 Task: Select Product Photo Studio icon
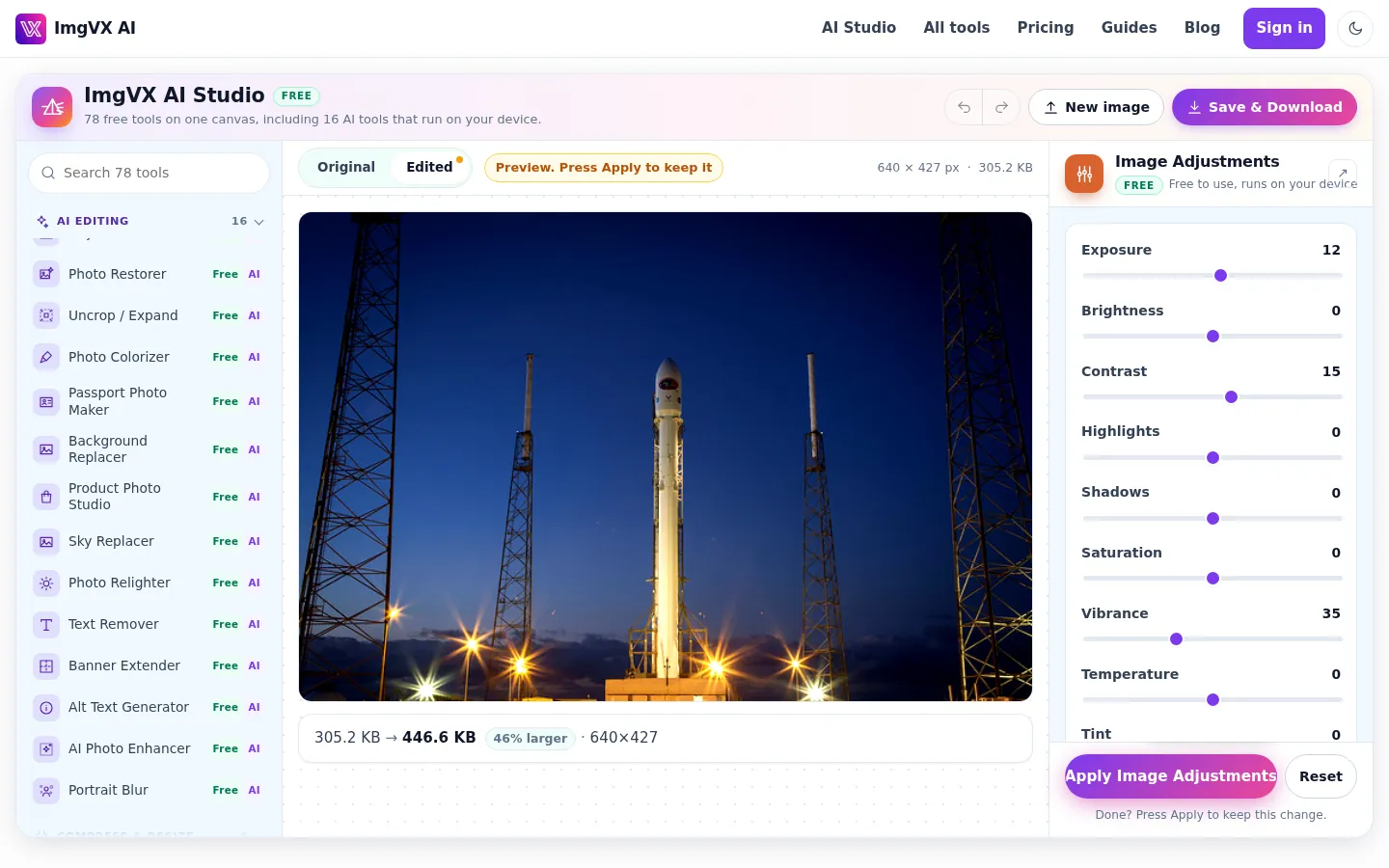(x=46, y=497)
